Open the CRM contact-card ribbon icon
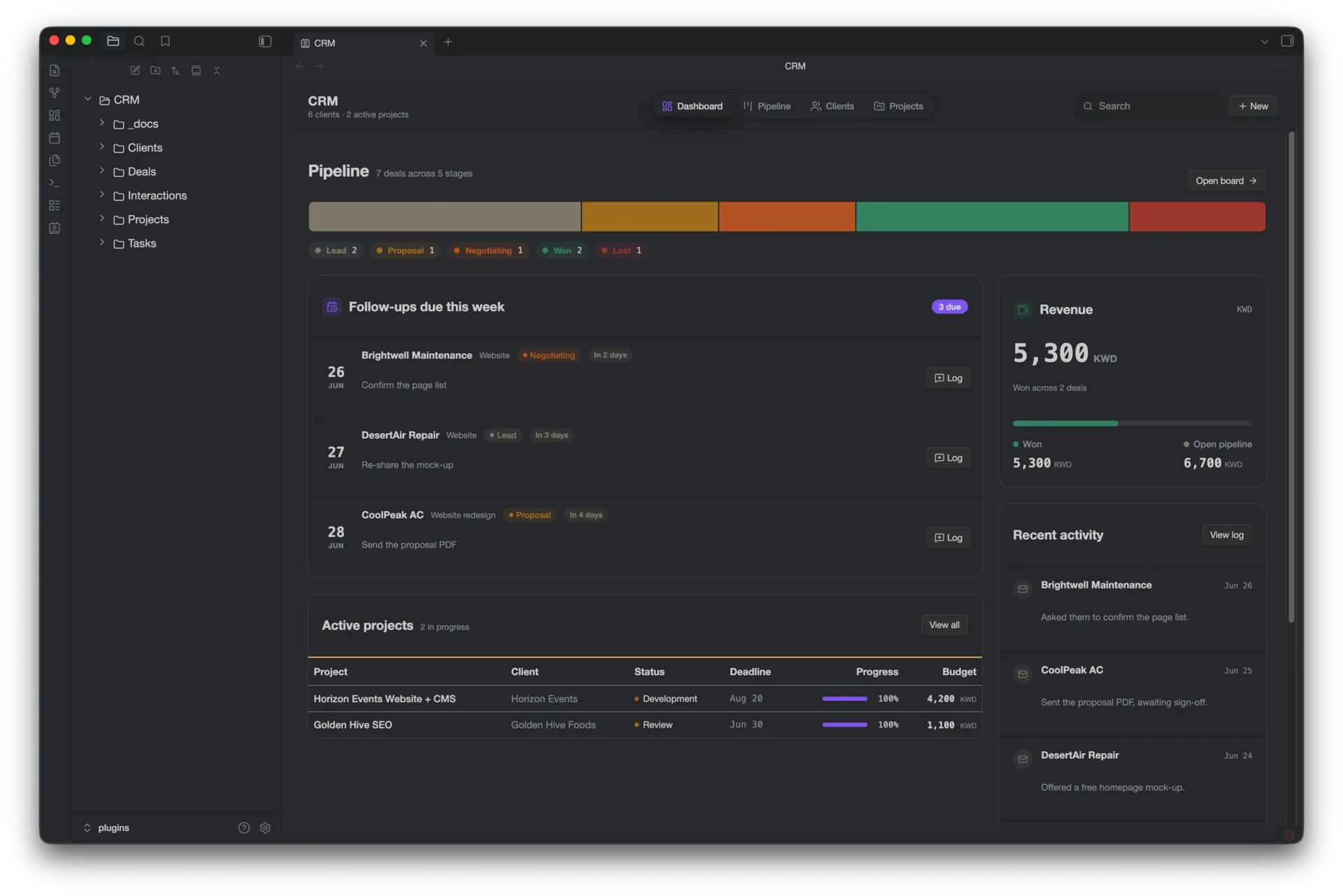 [x=55, y=228]
